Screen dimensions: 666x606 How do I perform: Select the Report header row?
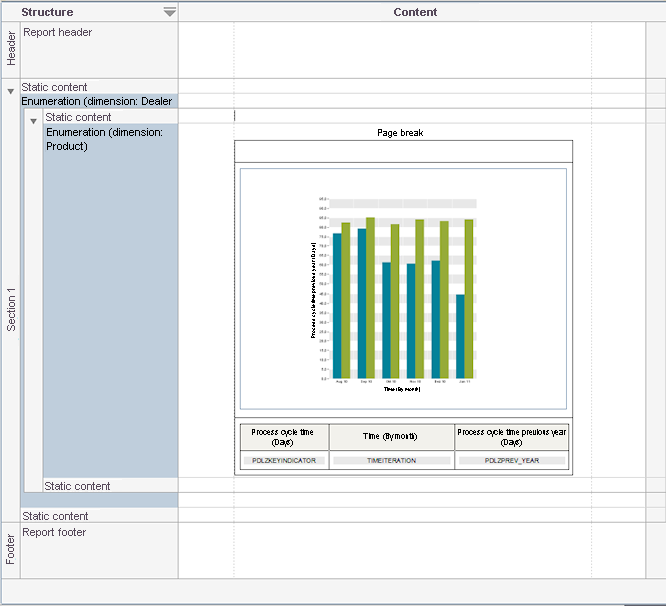pos(99,50)
